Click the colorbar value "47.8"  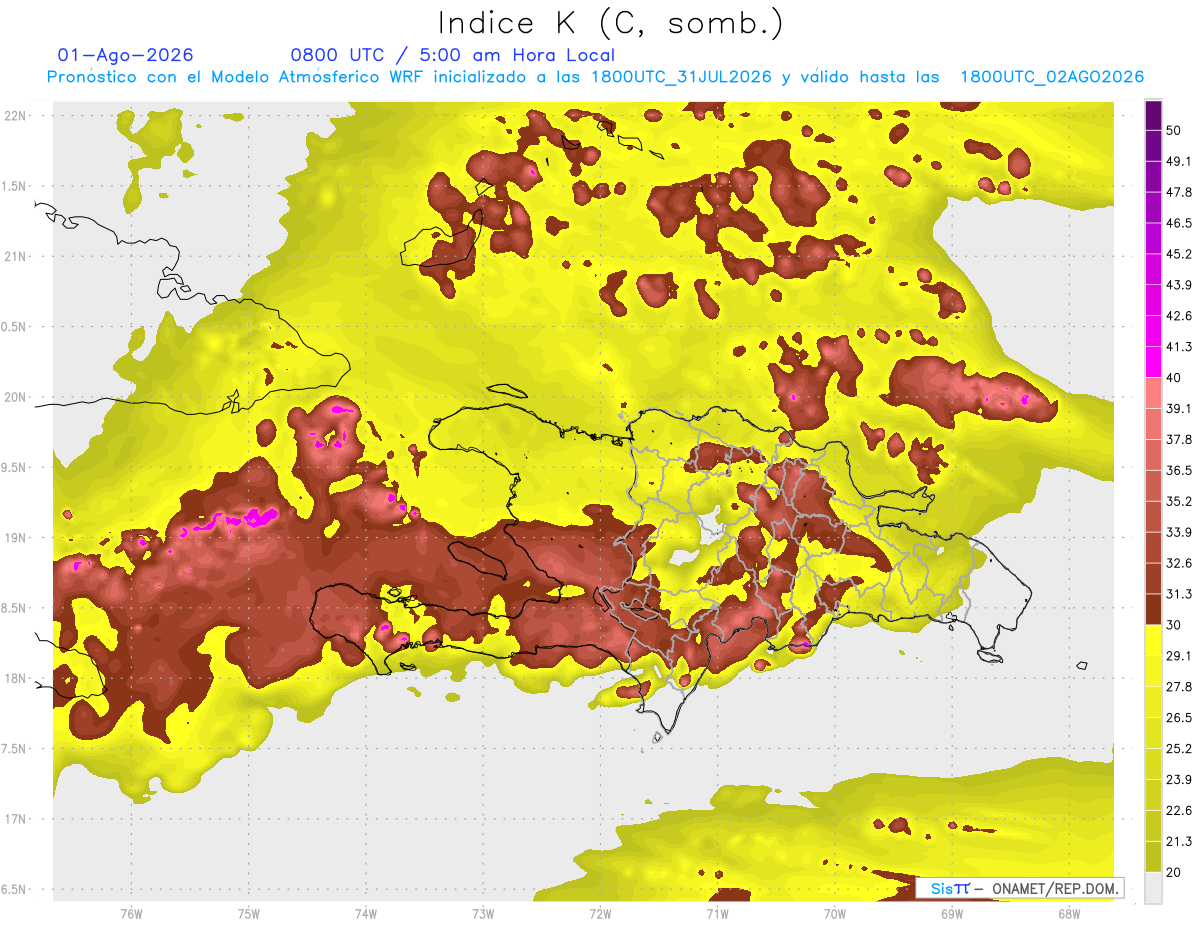click(x=1178, y=192)
